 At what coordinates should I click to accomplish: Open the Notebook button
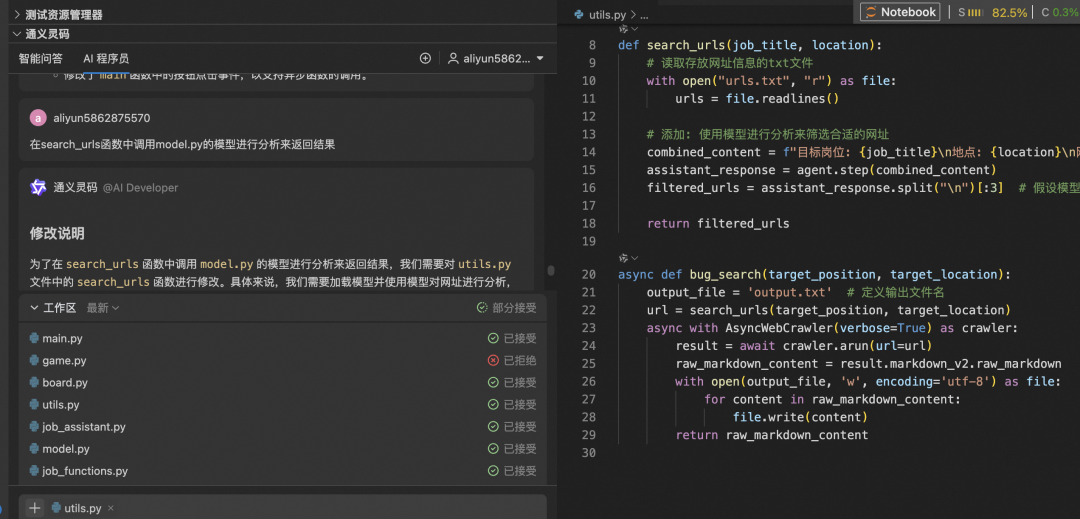(900, 12)
